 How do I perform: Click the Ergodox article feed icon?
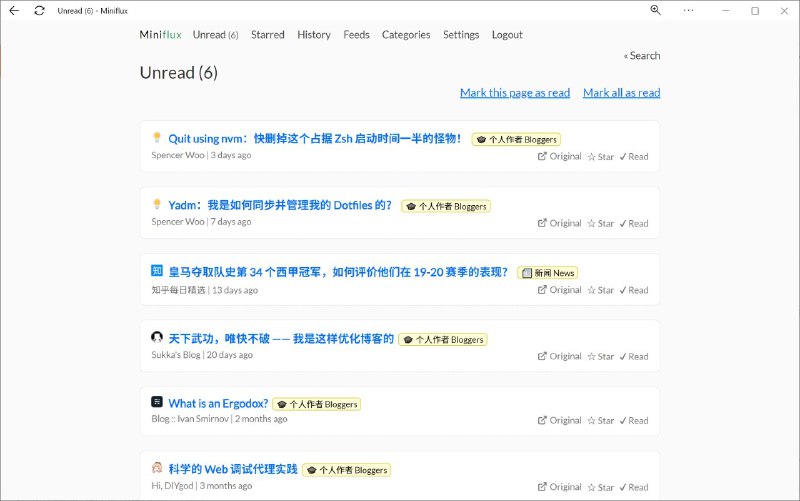pos(157,402)
